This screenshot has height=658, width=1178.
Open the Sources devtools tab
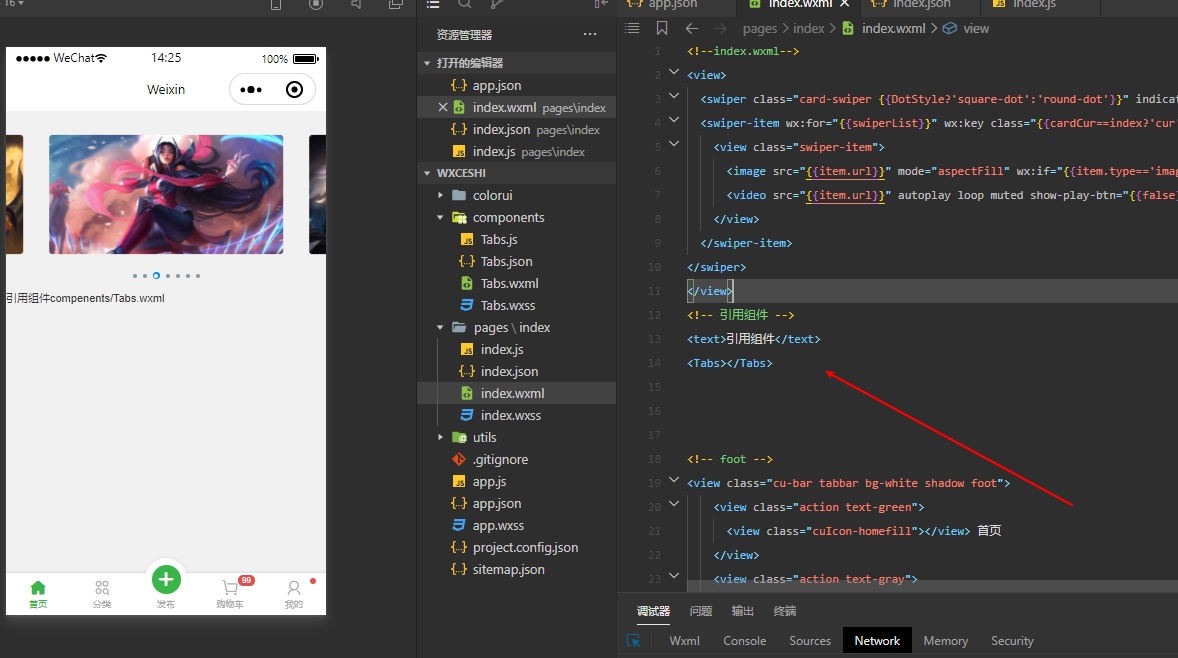coord(810,641)
